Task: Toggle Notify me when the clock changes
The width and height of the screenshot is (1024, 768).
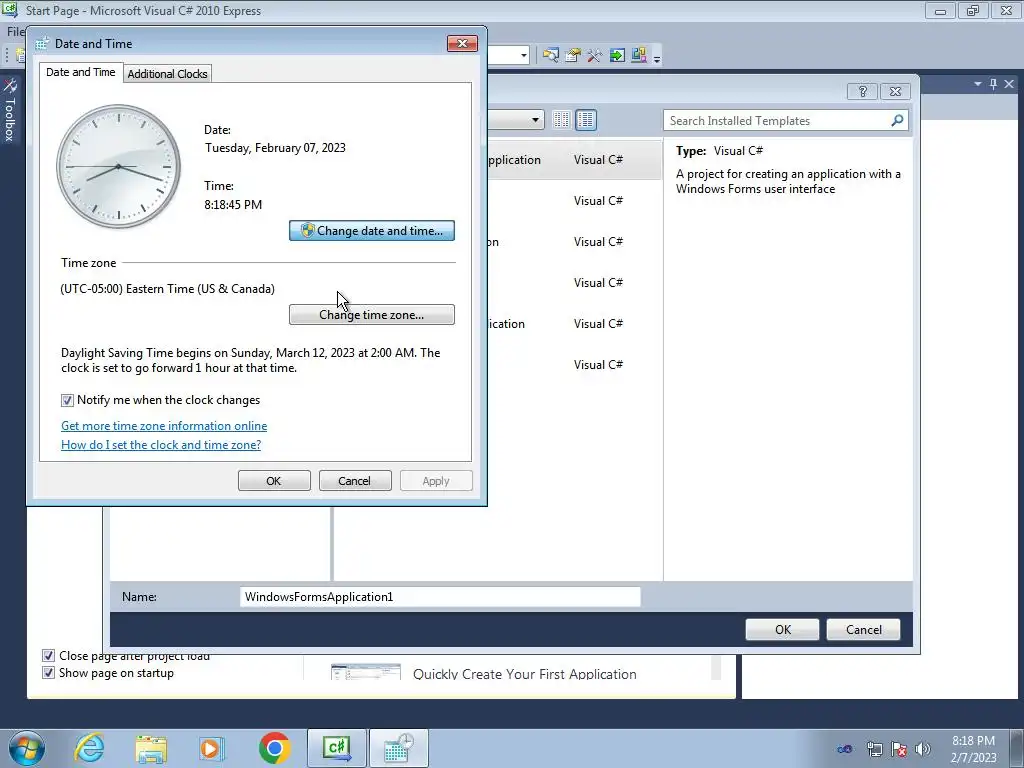Action: tap(67, 400)
